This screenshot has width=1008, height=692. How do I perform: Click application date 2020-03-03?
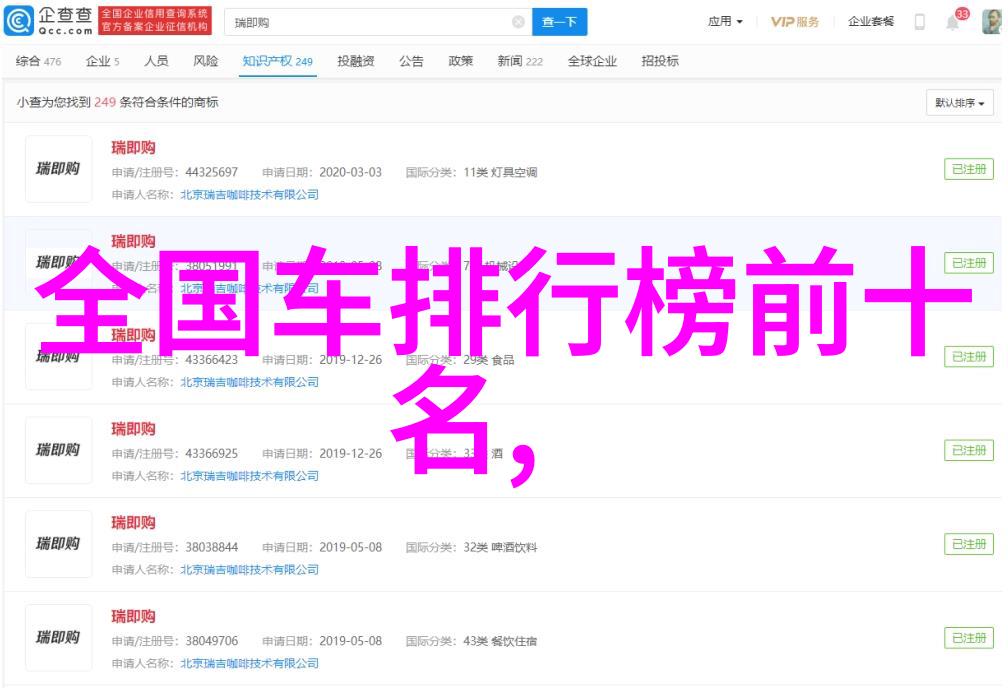tap(350, 172)
